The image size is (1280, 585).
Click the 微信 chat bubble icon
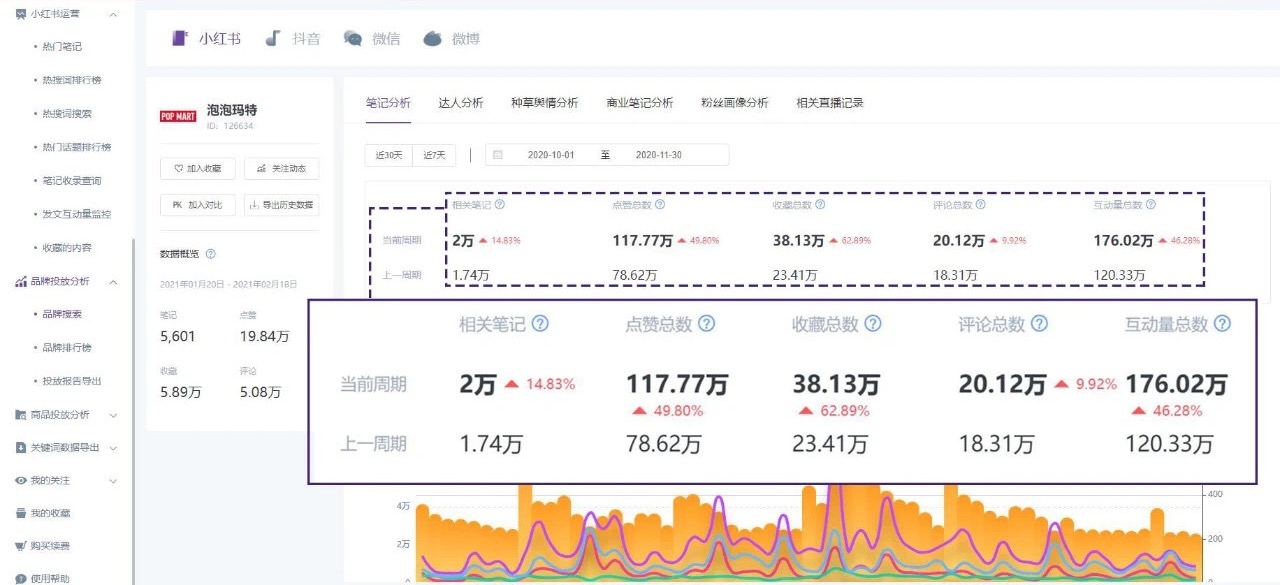352,39
